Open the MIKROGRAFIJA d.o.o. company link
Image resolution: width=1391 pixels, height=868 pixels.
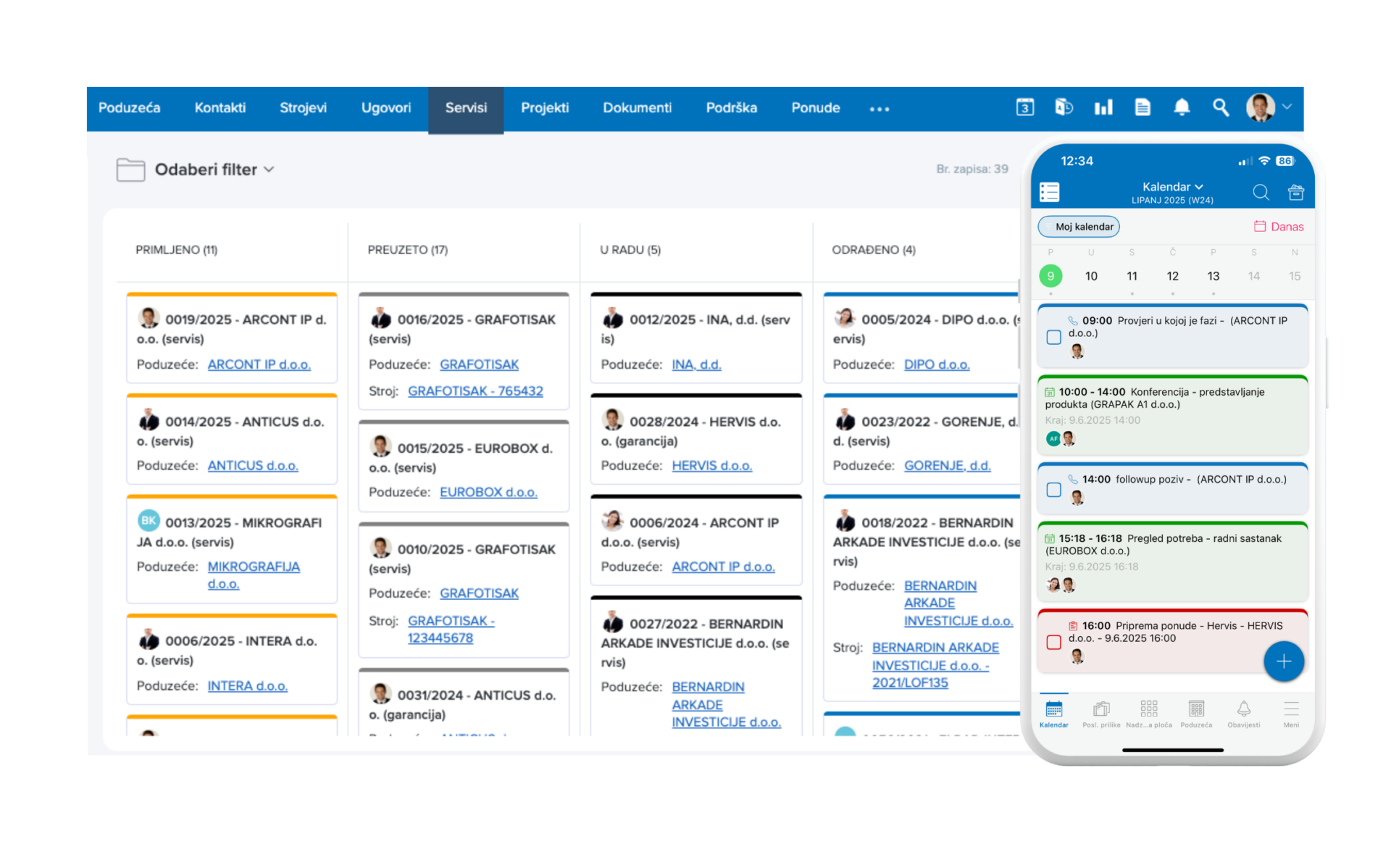(x=254, y=575)
